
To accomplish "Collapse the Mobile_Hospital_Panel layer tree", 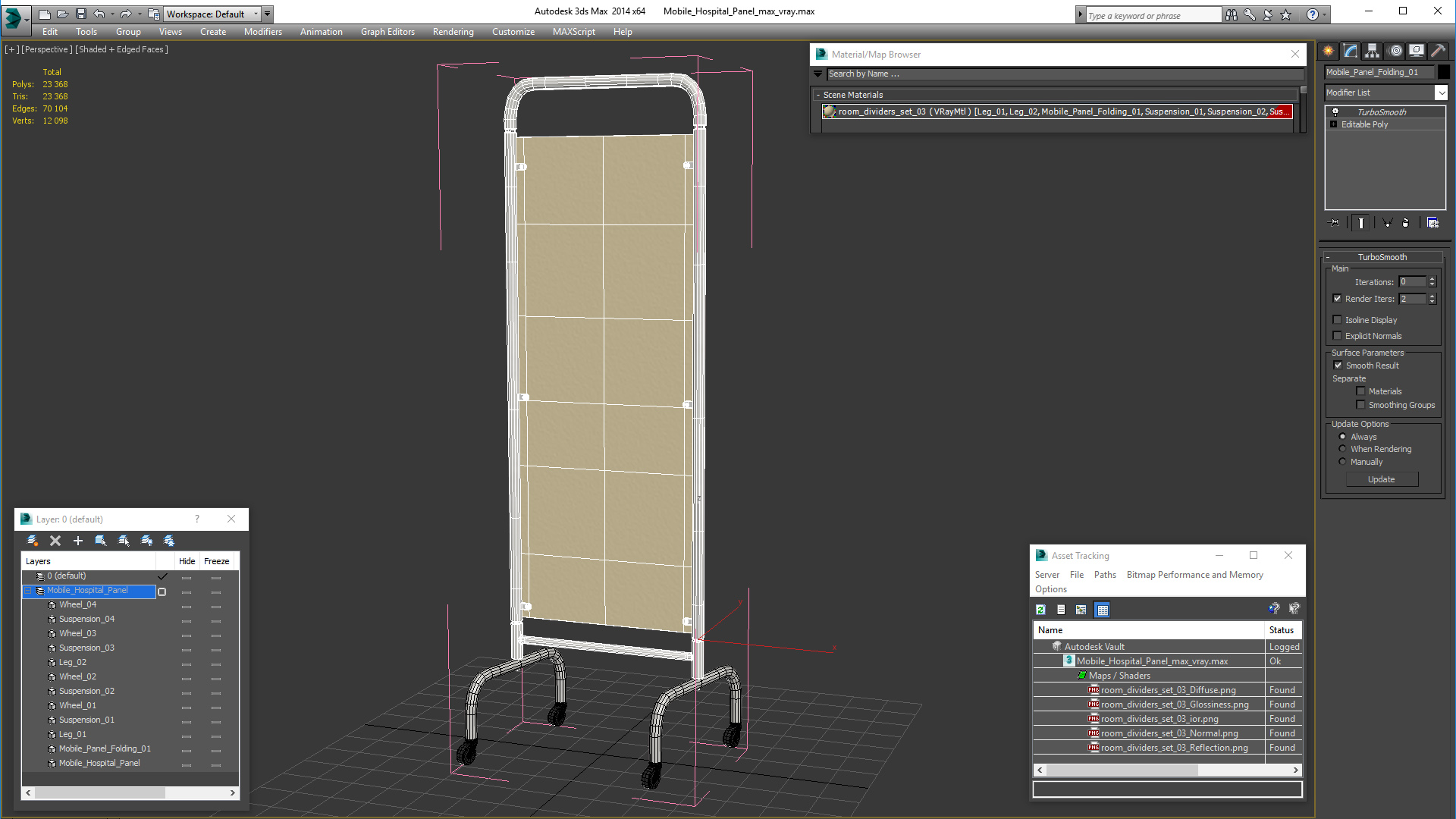I will click(28, 591).
